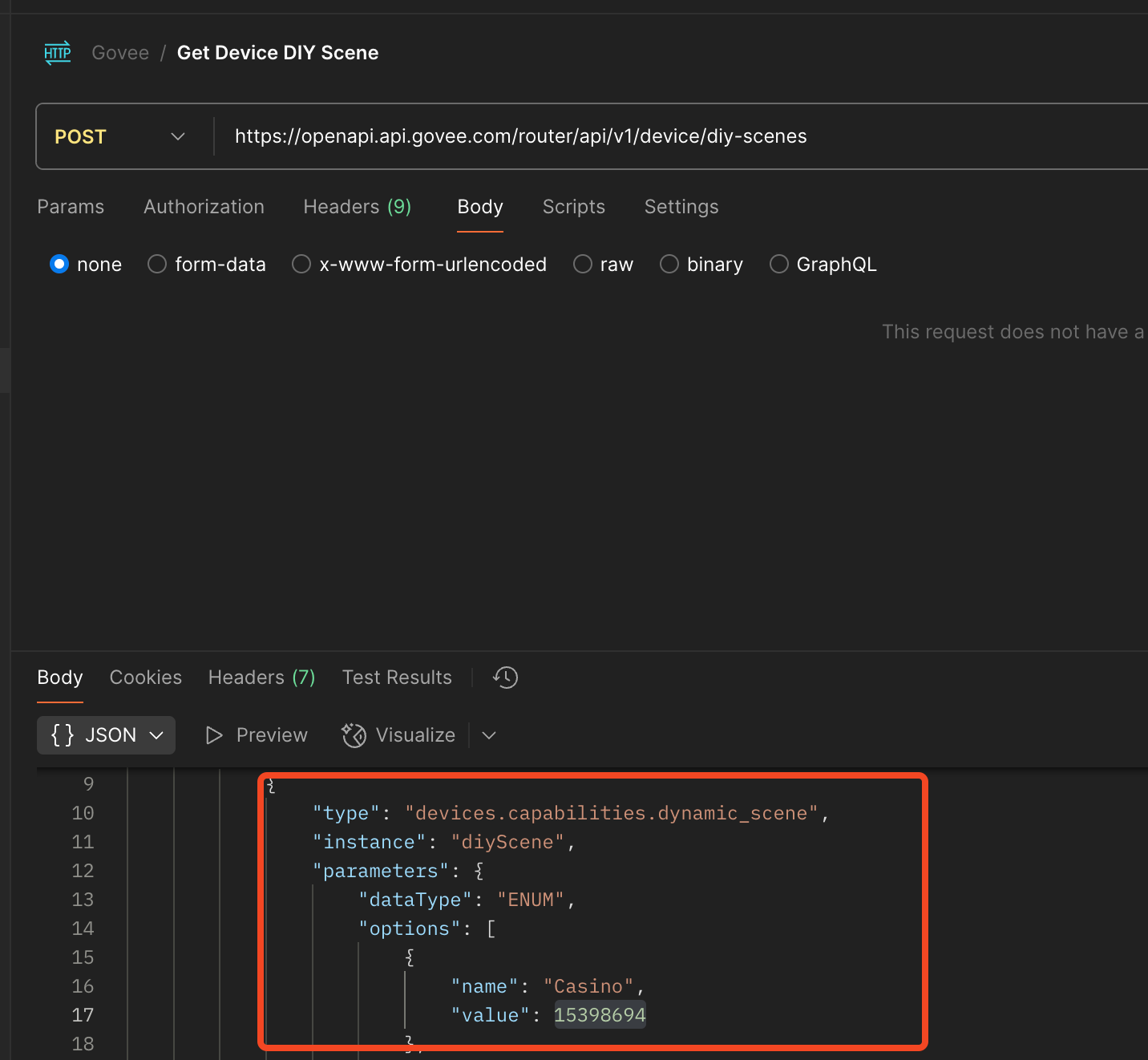
Task: Open the JSON response format dropdown
Action: tap(106, 735)
